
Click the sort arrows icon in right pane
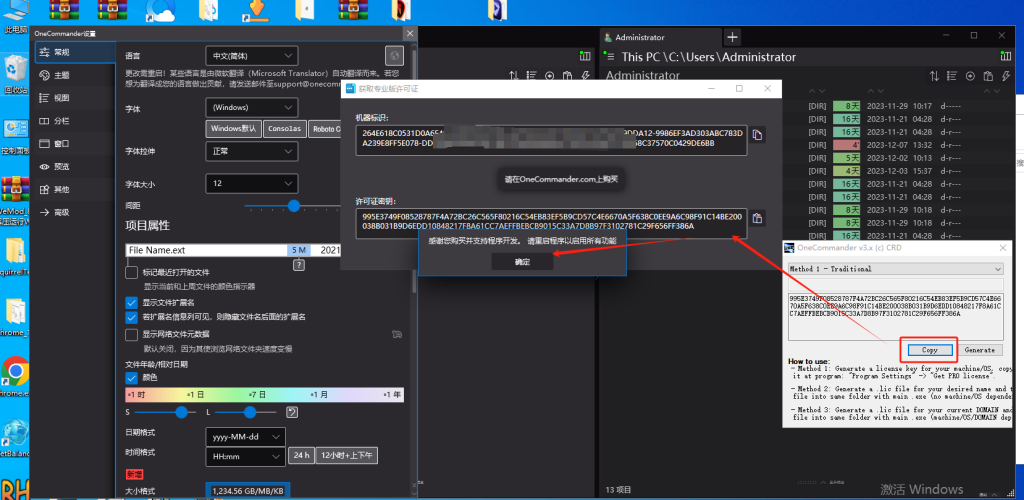(935, 76)
